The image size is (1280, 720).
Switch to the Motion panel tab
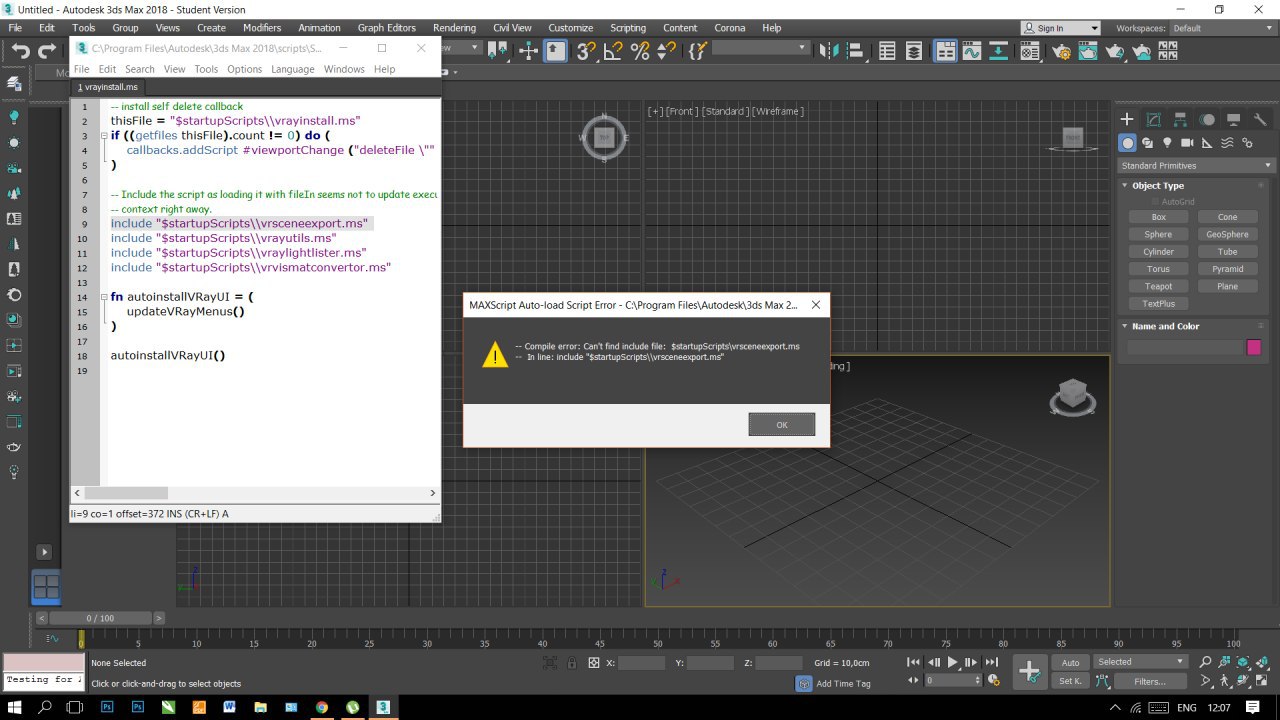click(x=1208, y=119)
